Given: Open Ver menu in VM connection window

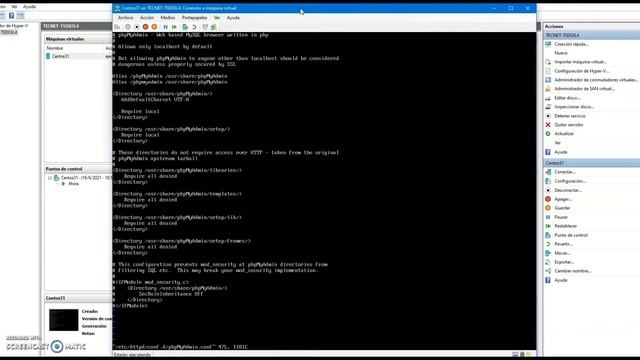Looking at the screenshot, I should (217, 18).
